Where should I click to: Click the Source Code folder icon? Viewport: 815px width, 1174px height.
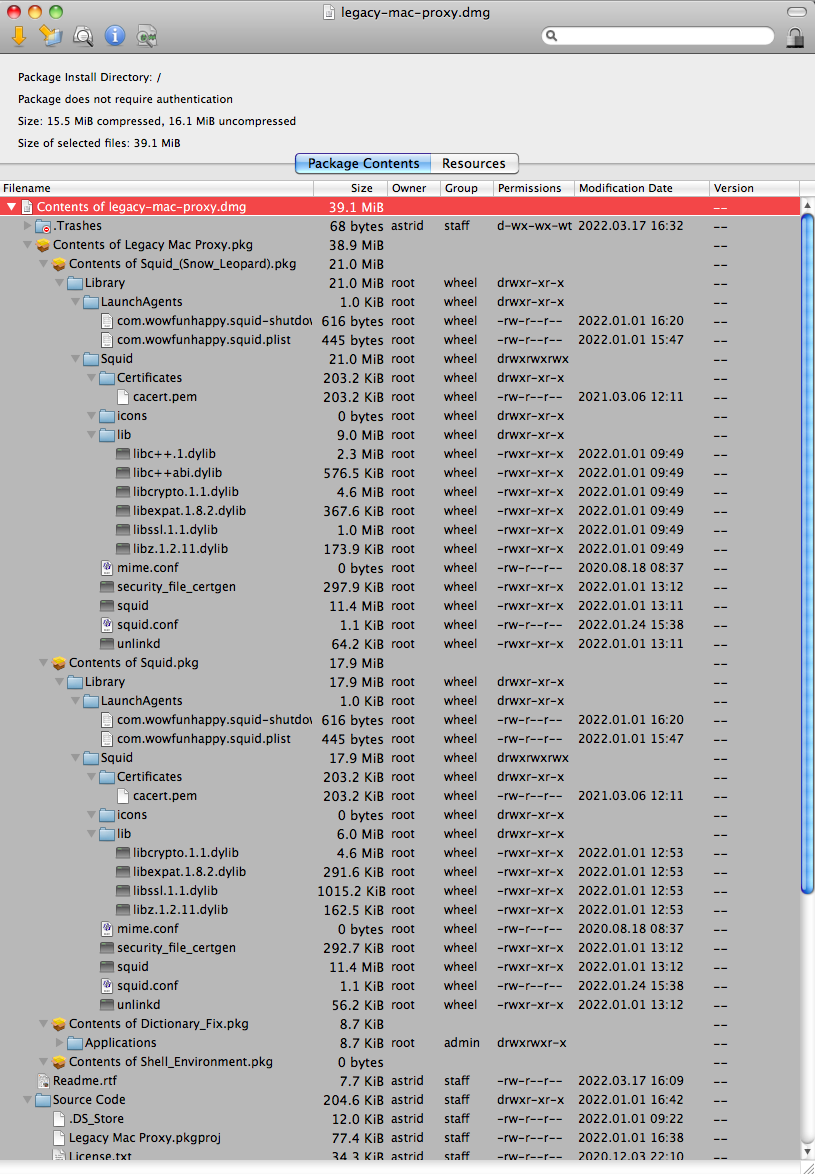pos(43,1100)
